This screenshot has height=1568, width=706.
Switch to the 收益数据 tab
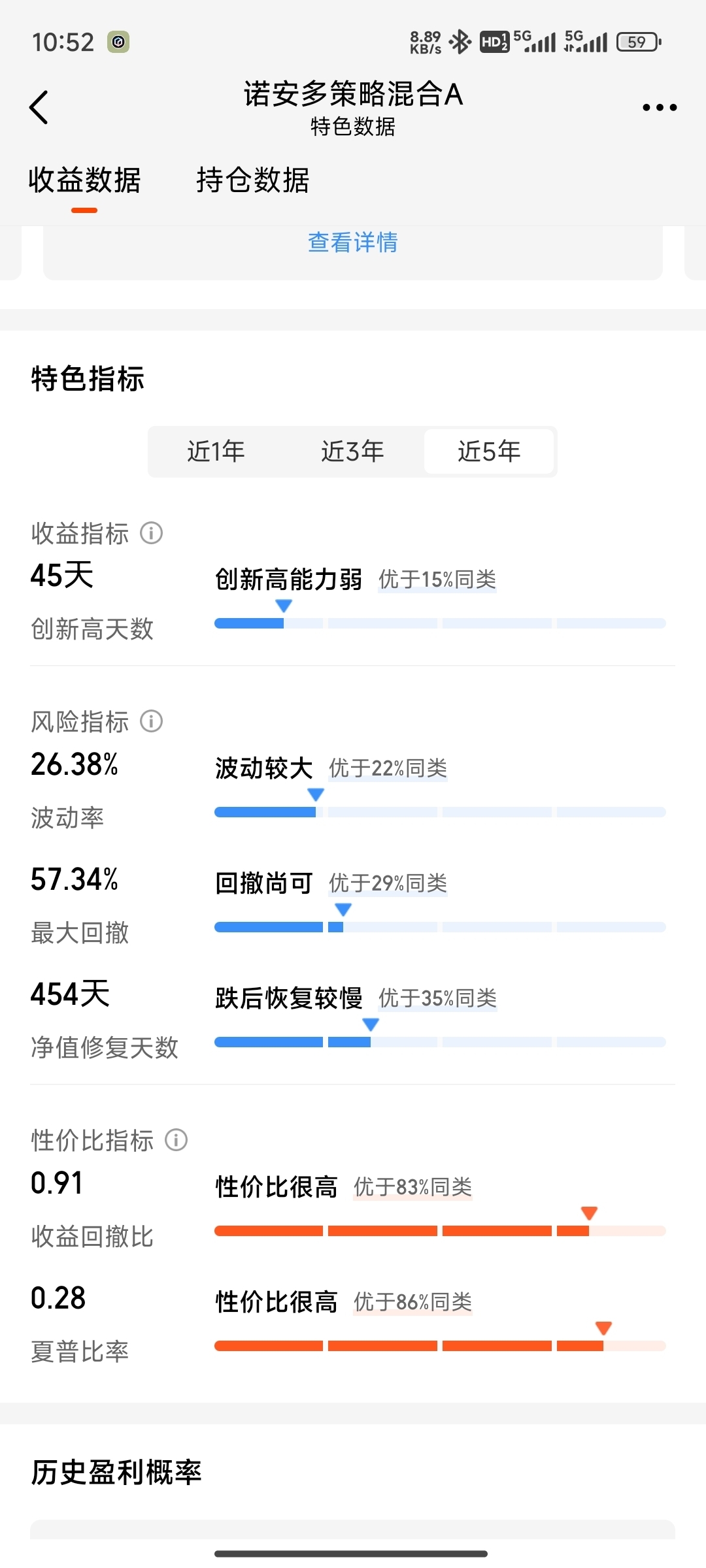[84, 180]
